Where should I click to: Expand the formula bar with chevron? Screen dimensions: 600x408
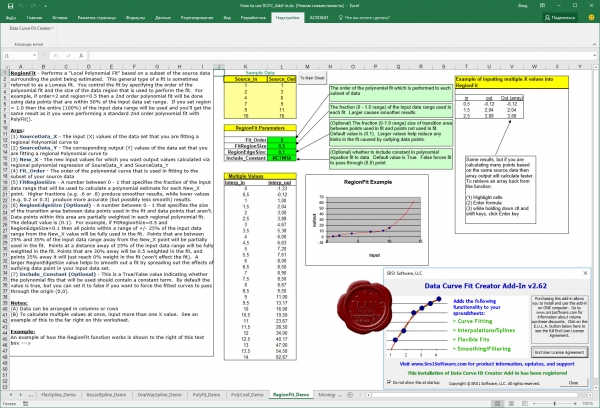click(595, 55)
